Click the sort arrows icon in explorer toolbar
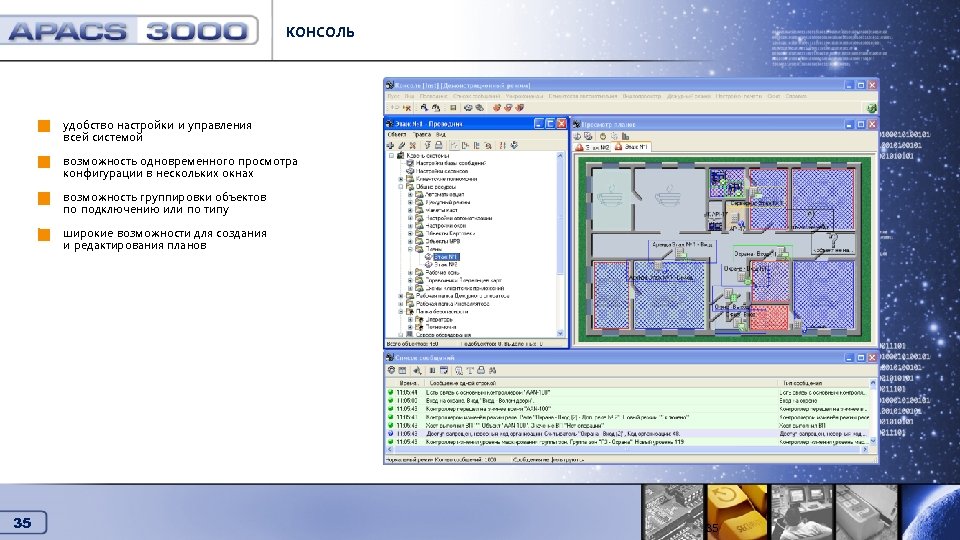The image size is (960, 540). (503, 145)
